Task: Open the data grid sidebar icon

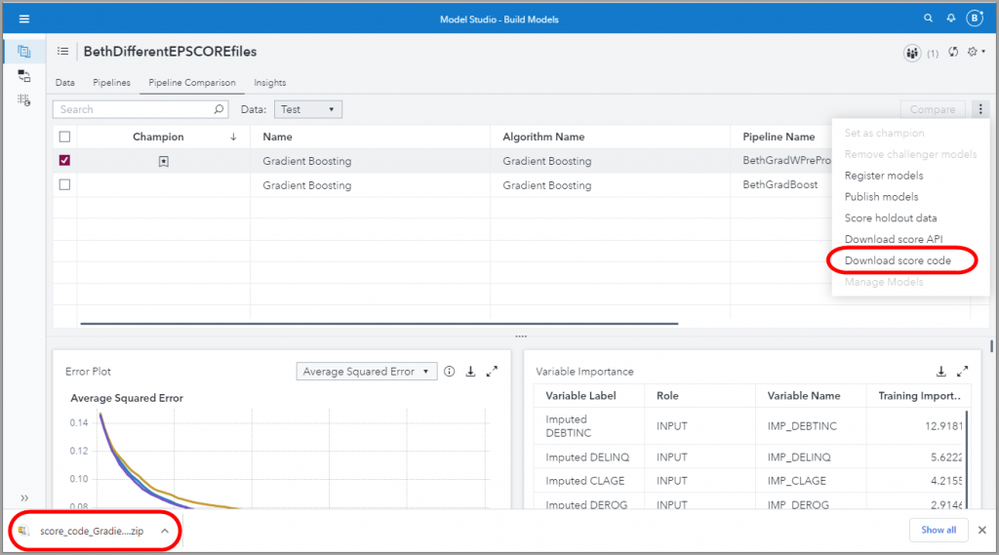Action: [24, 100]
